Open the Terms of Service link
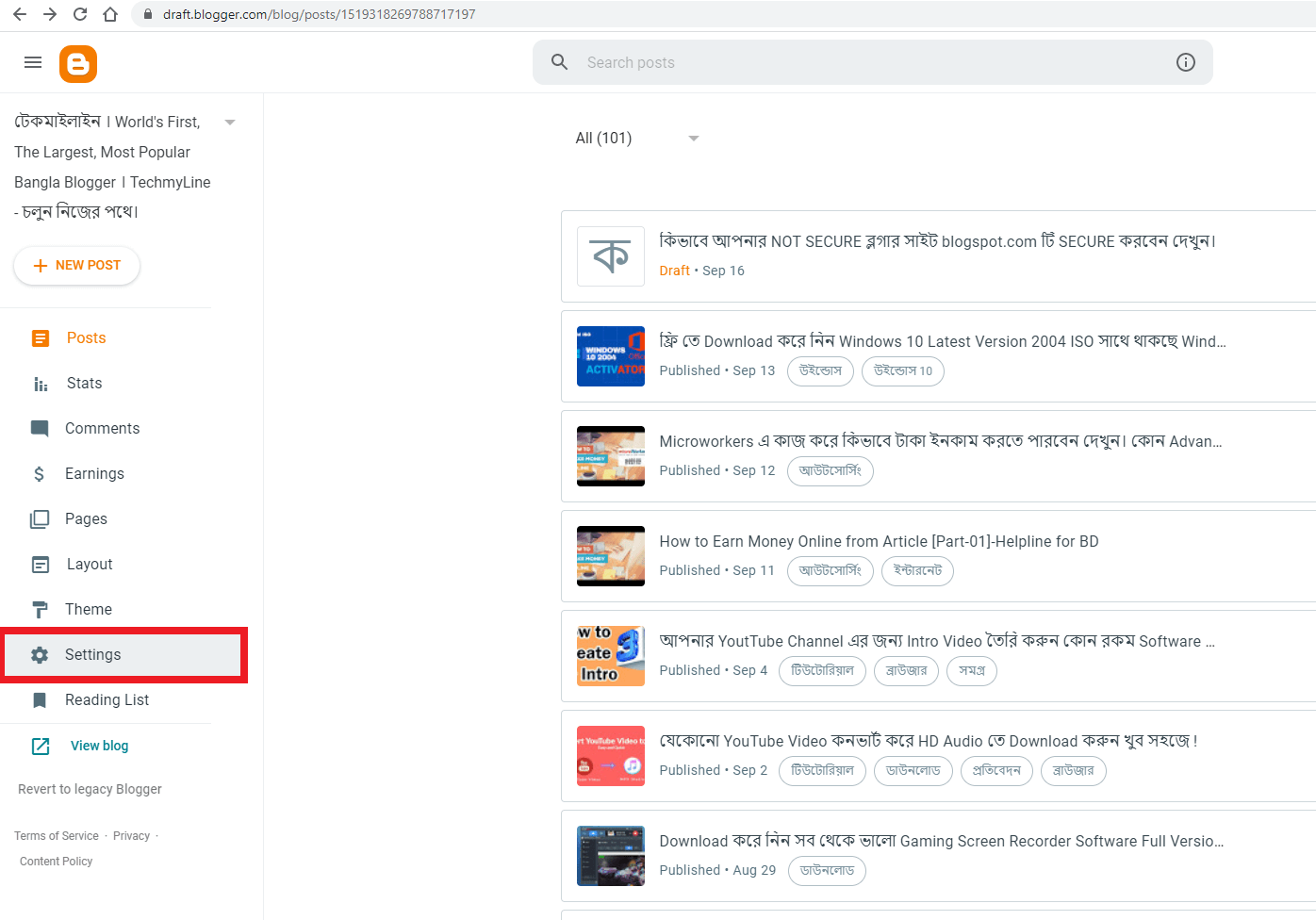The image size is (1316, 920). click(x=56, y=835)
